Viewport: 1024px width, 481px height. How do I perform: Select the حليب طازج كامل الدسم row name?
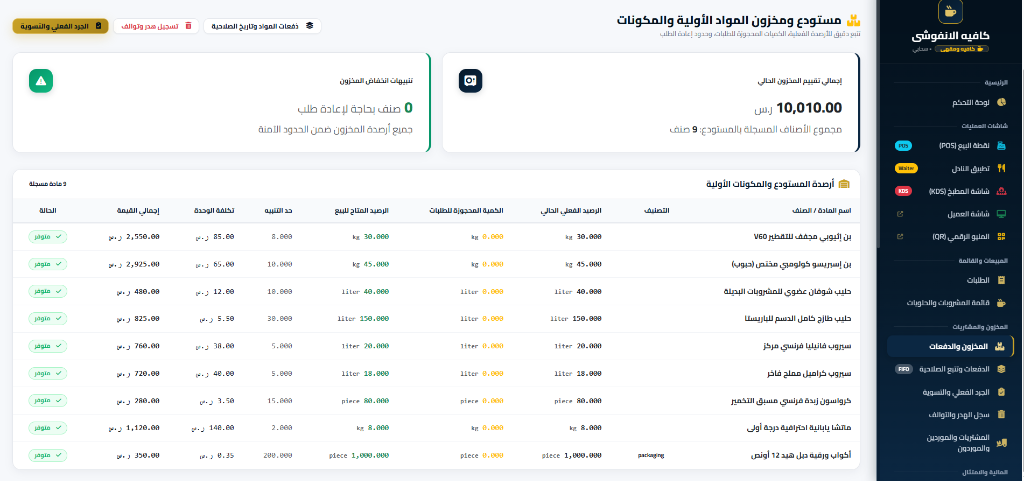point(799,319)
